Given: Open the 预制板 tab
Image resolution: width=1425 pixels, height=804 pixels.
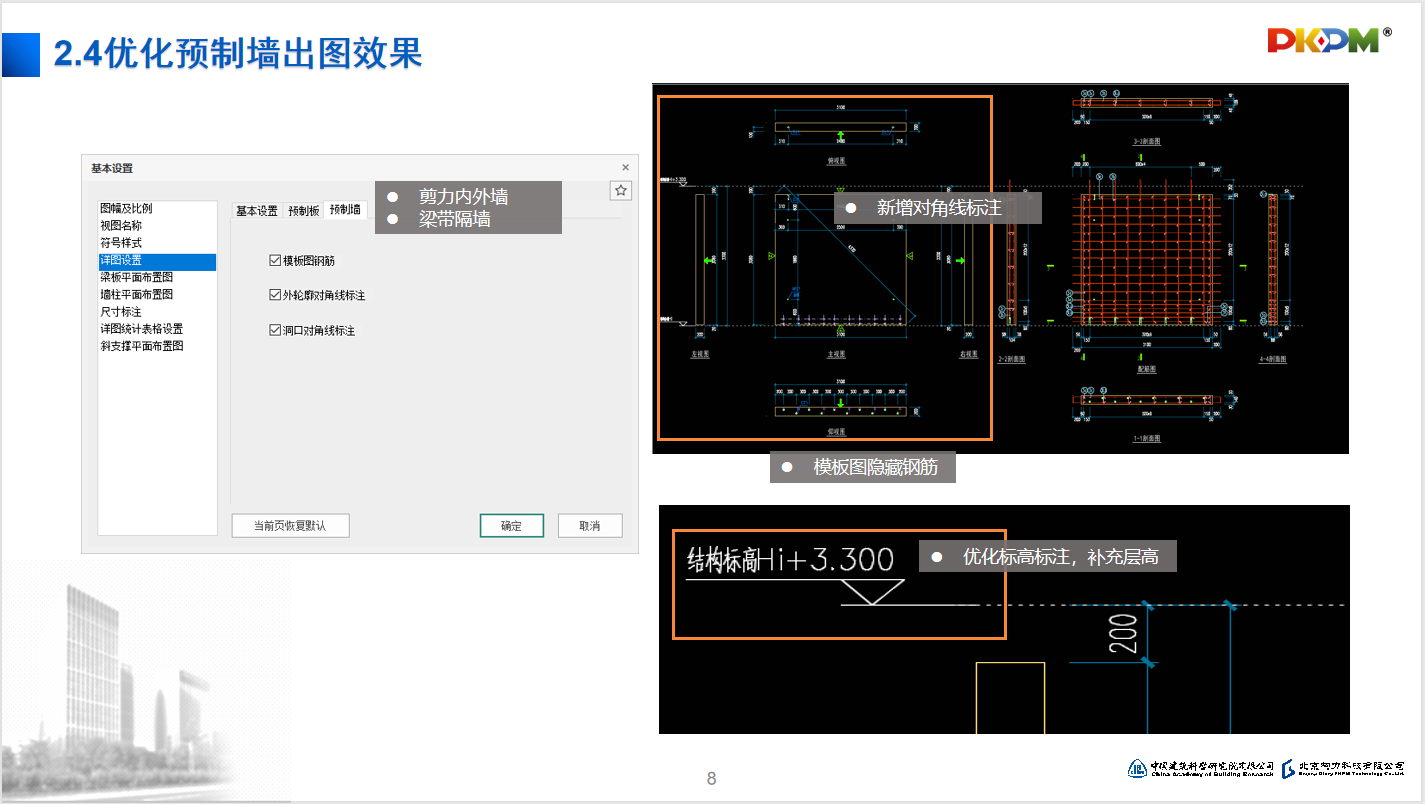Looking at the screenshot, I should (304, 211).
